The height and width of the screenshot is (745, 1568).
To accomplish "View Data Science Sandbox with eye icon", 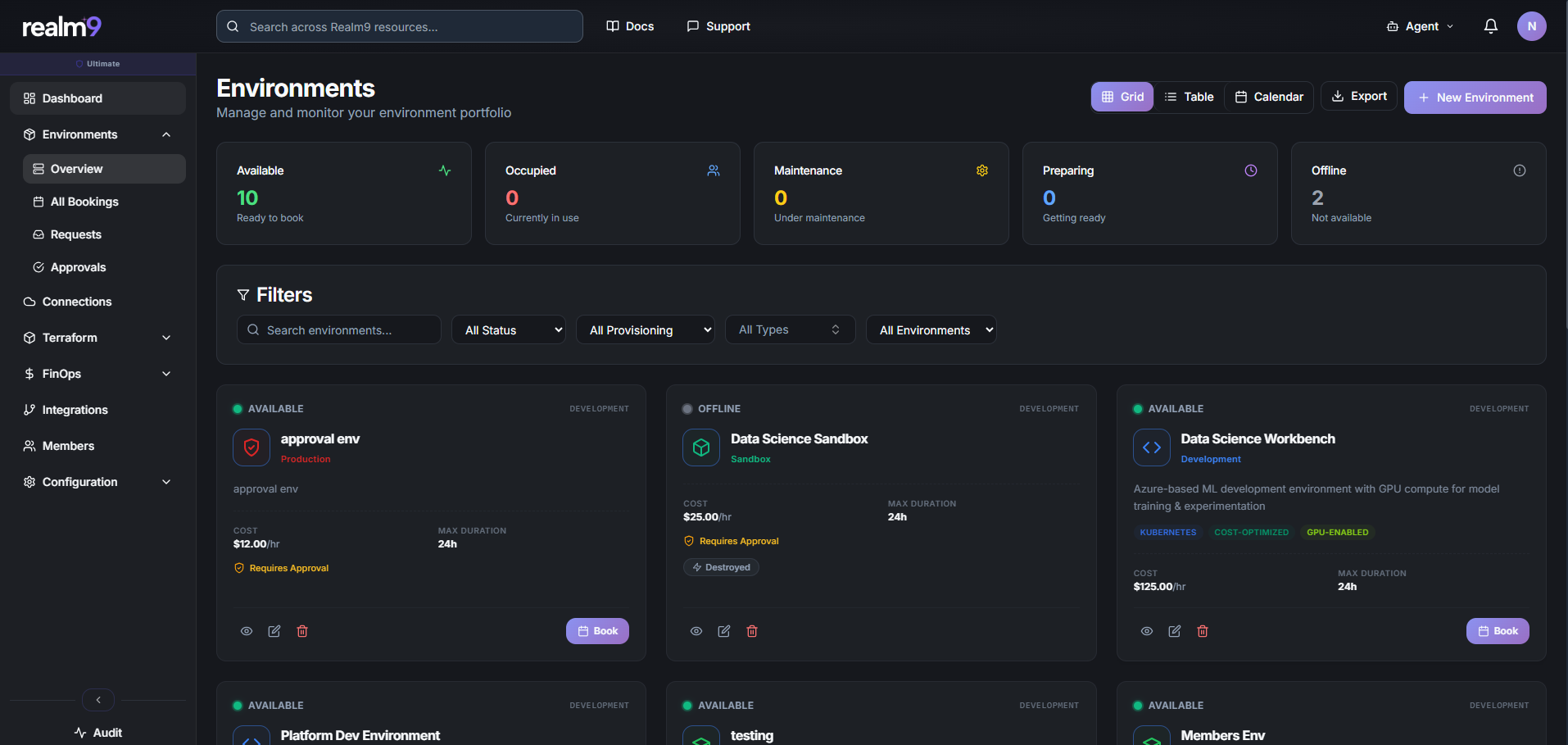I will [696, 630].
